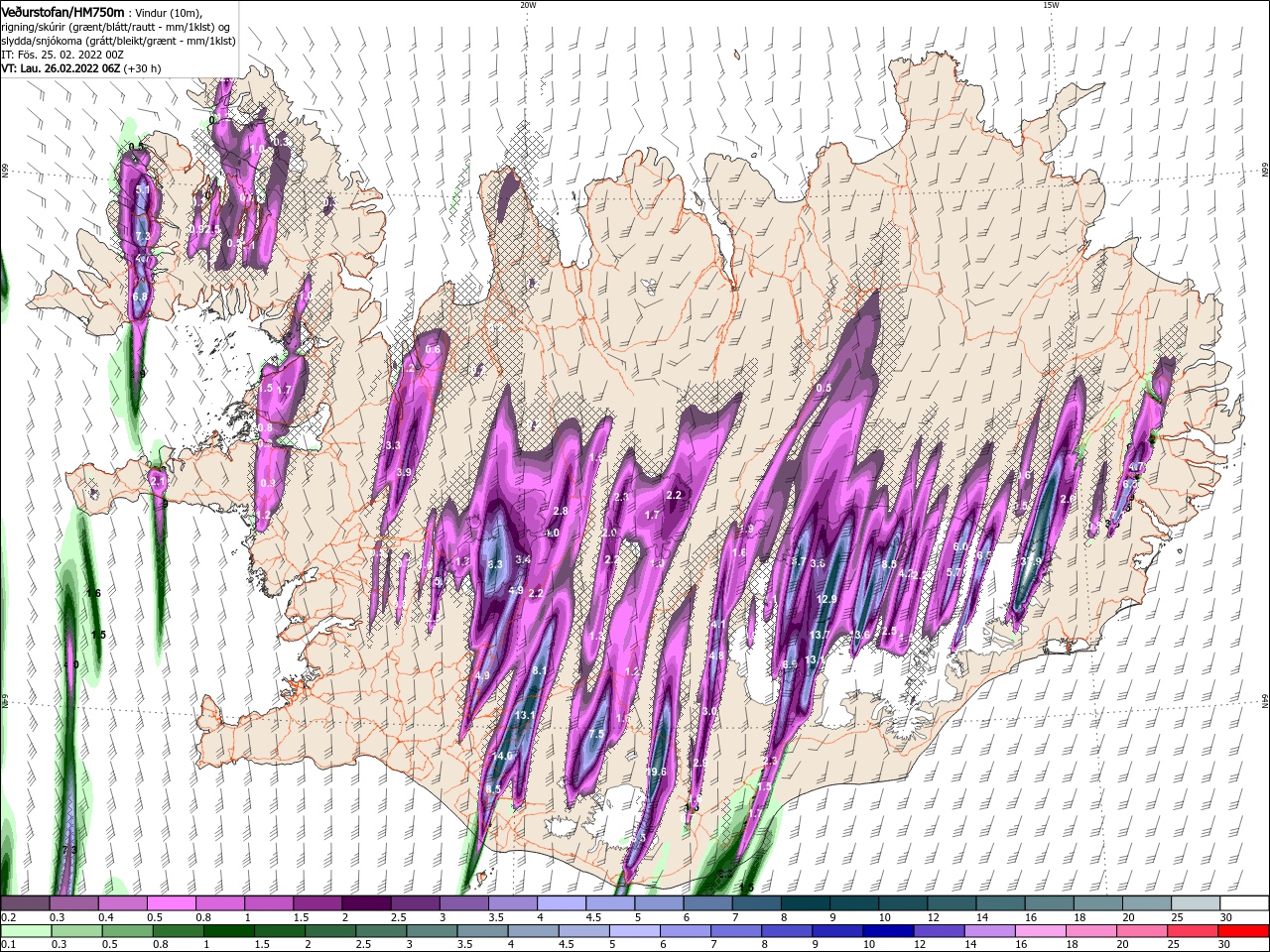Click the 0.8 label in top legend scale
Image resolution: width=1270 pixels, height=952 pixels.
click(203, 917)
